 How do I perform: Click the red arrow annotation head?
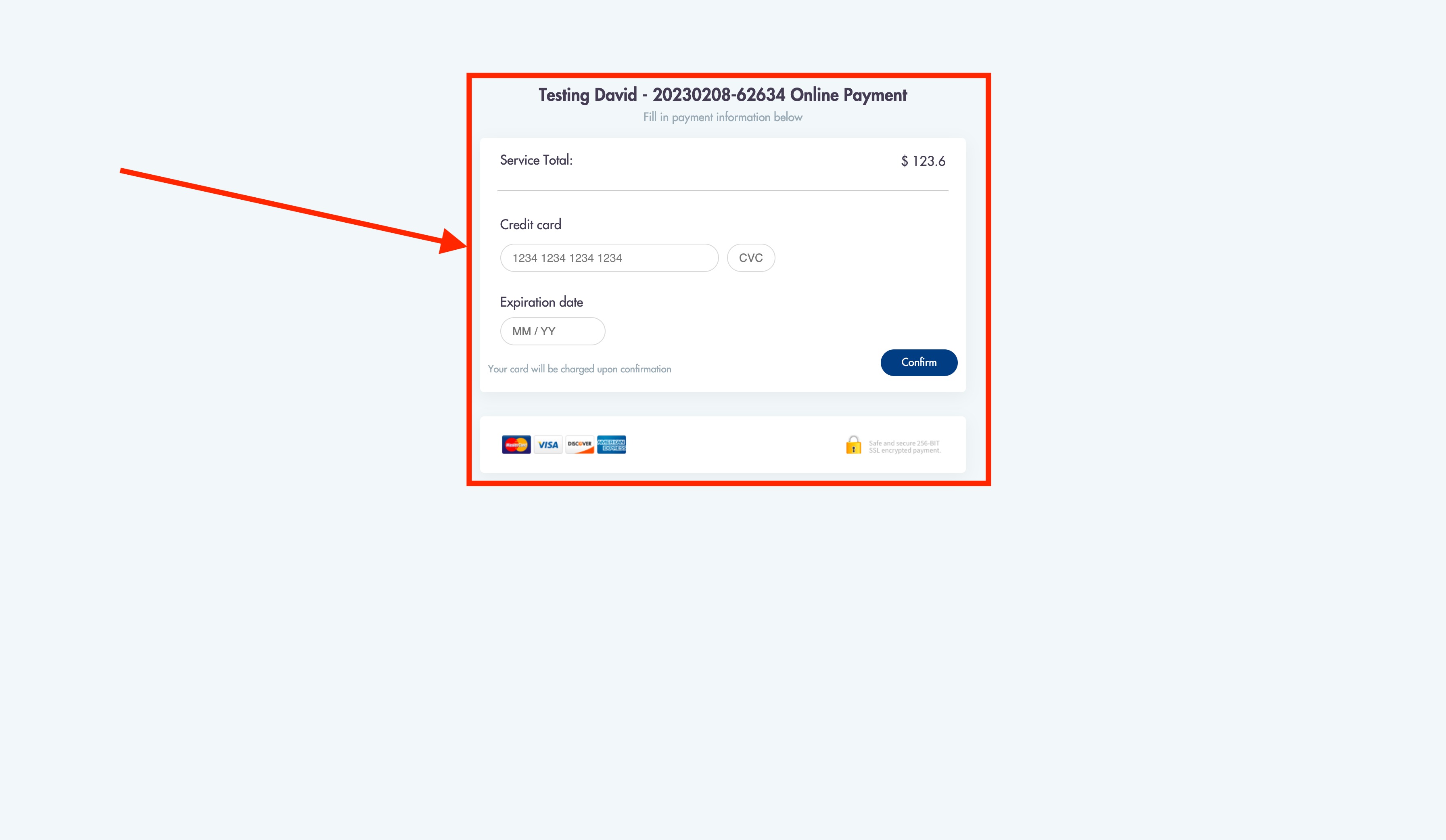453,241
